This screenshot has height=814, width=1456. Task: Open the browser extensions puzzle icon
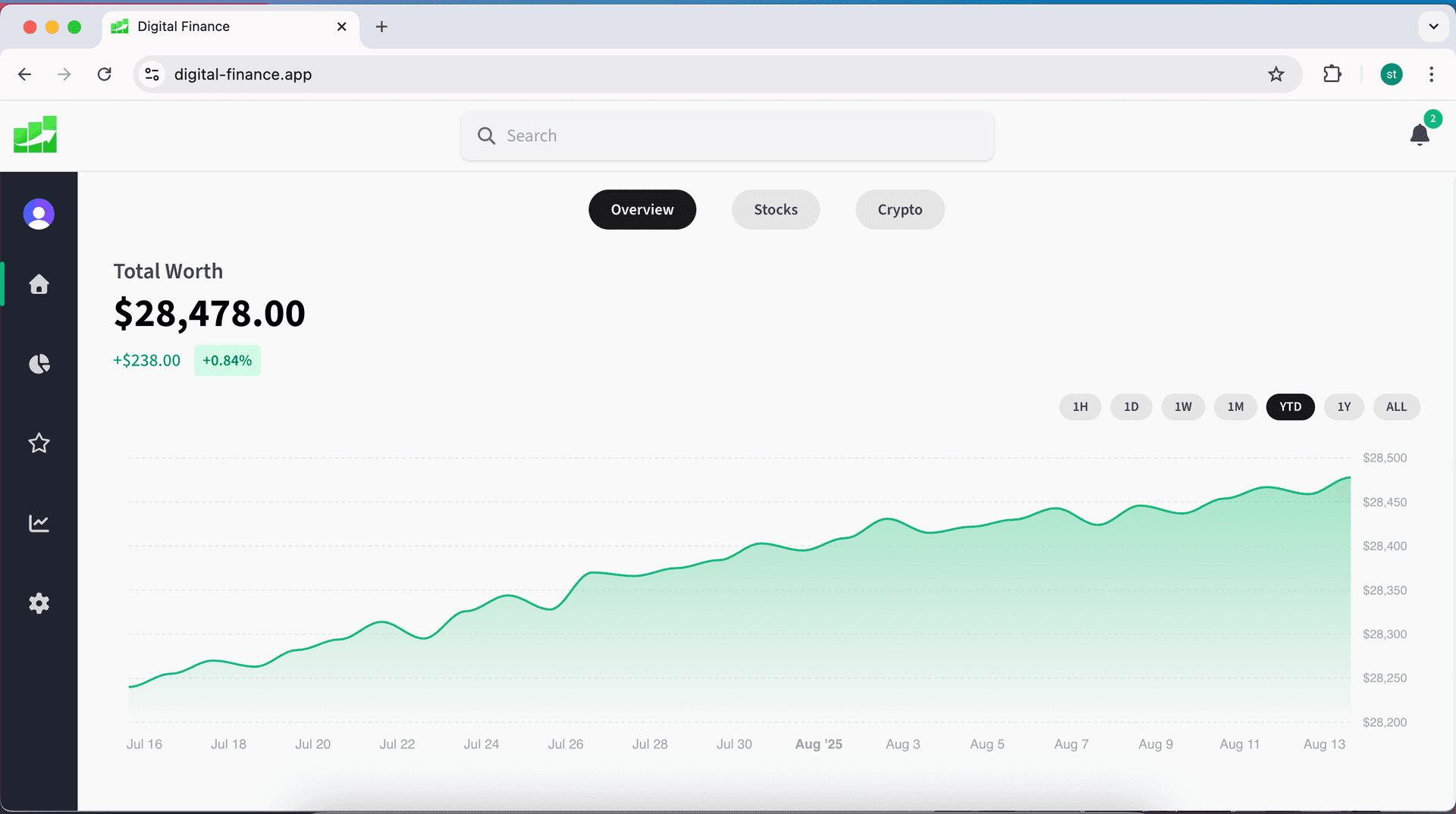[1332, 74]
